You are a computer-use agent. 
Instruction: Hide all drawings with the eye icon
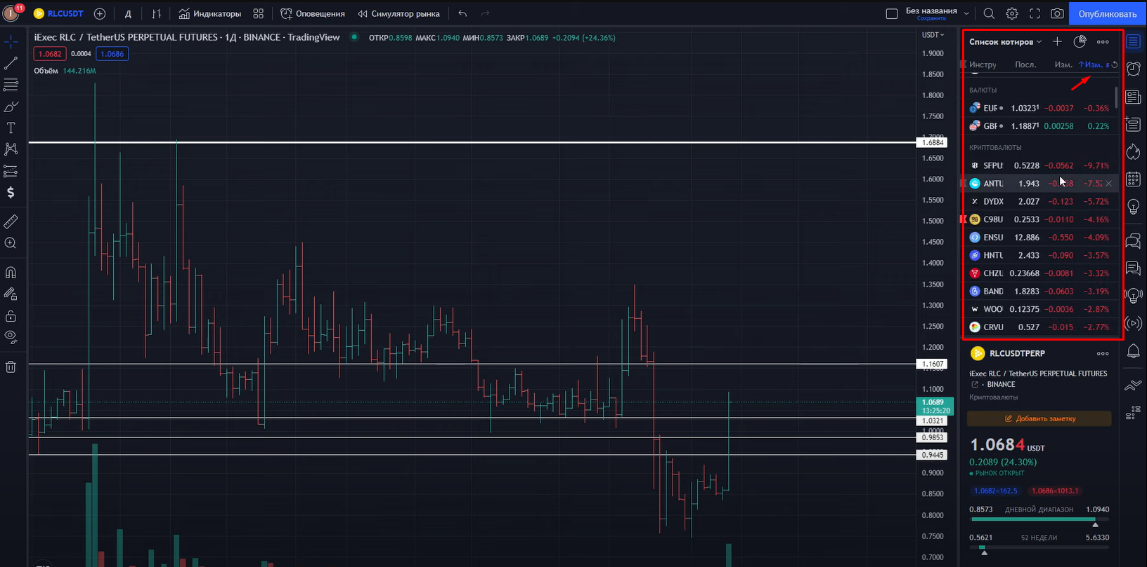[11, 337]
